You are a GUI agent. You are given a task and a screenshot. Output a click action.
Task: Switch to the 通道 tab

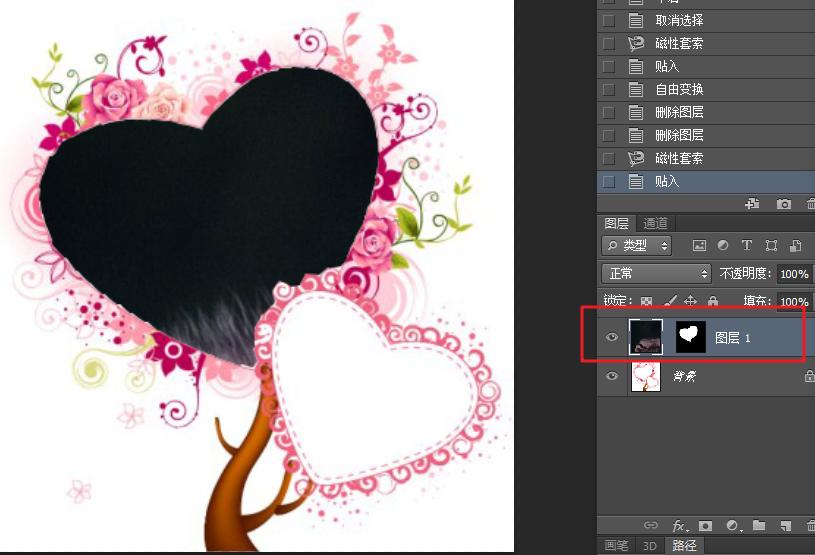pos(656,223)
